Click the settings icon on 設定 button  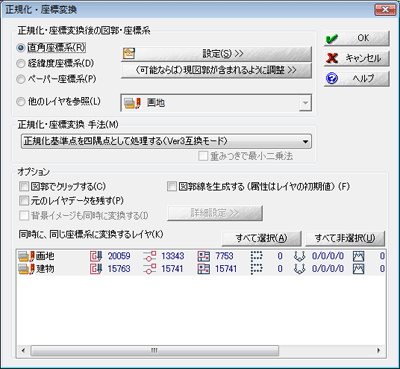129,54
